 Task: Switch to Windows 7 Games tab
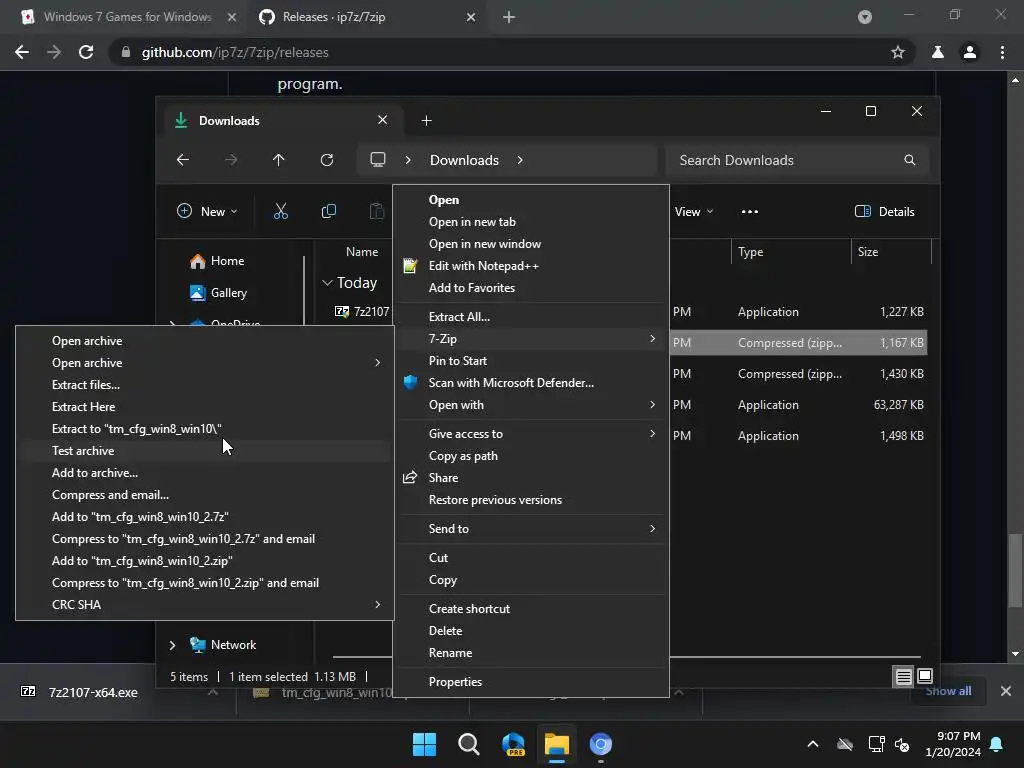point(127,17)
